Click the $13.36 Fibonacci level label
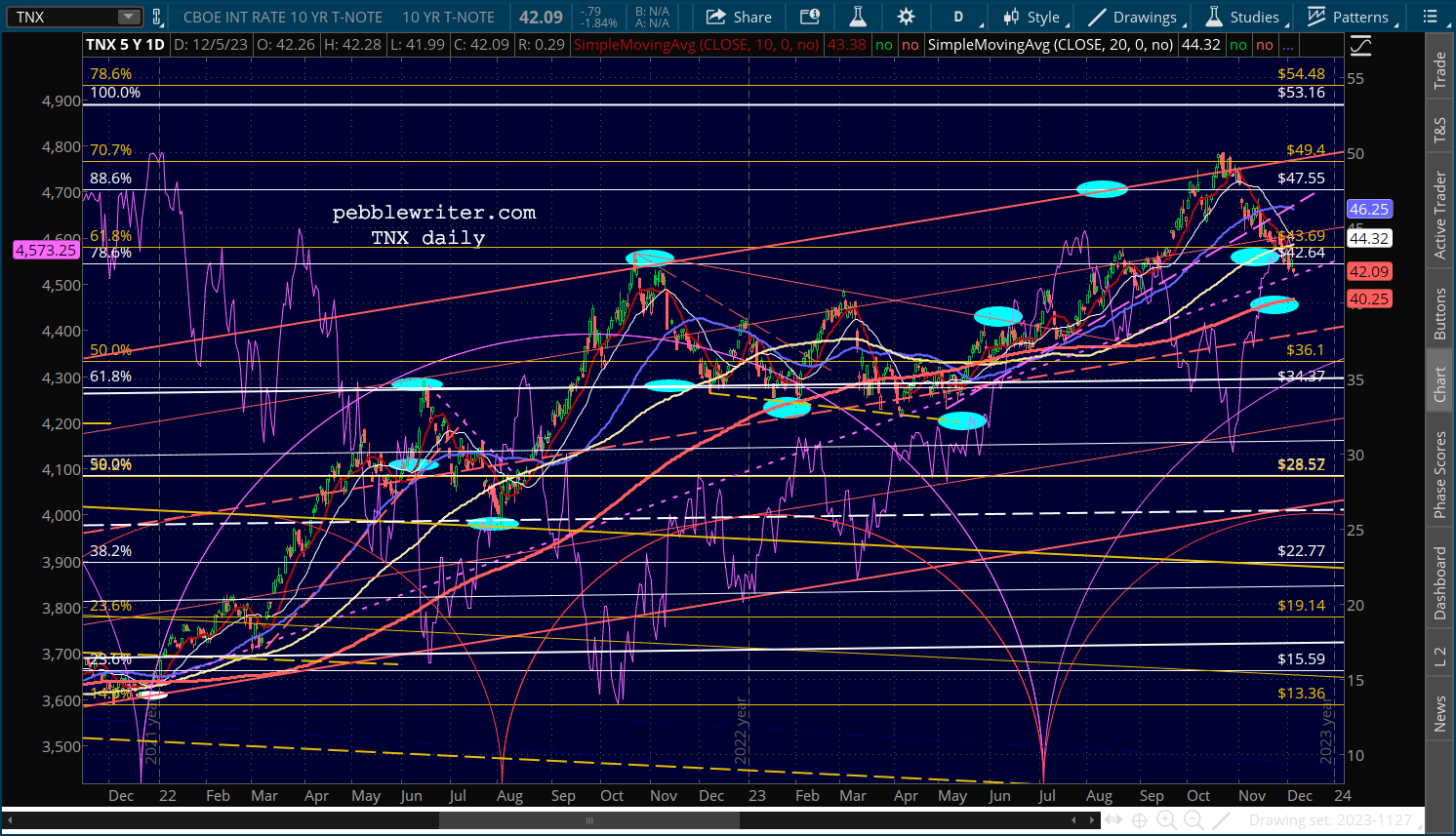Viewport: 1456px width, 836px height. coord(1301,693)
